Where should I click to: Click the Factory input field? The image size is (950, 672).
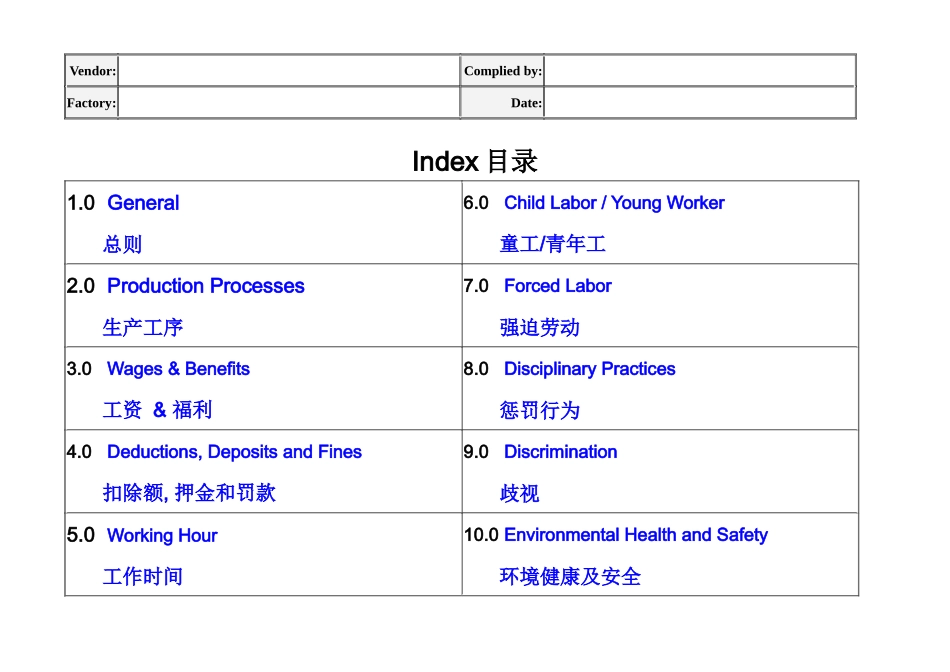(289, 102)
